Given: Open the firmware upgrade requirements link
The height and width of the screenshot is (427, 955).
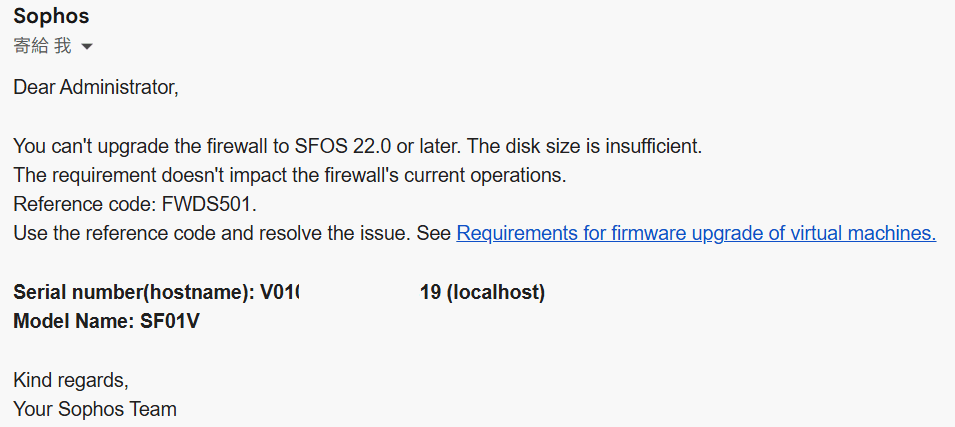Looking at the screenshot, I should [695, 234].
